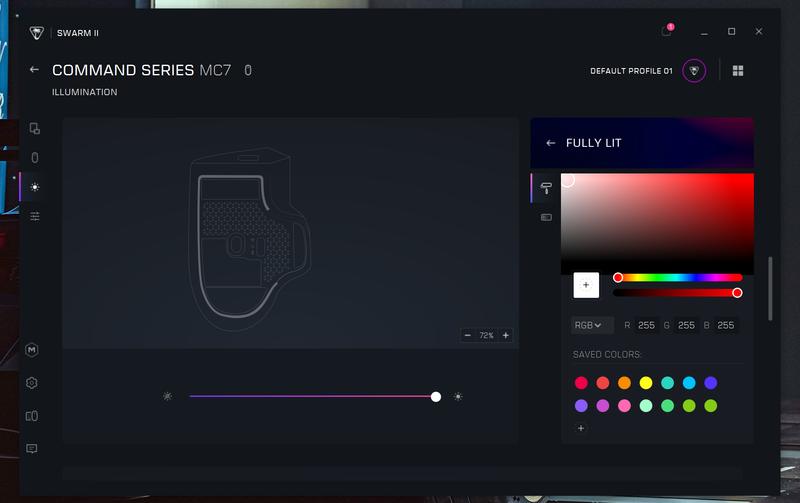The height and width of the screenshot is (503, 800).
Task: Click the mouse outline preview image
Action: tap(249, 239)
